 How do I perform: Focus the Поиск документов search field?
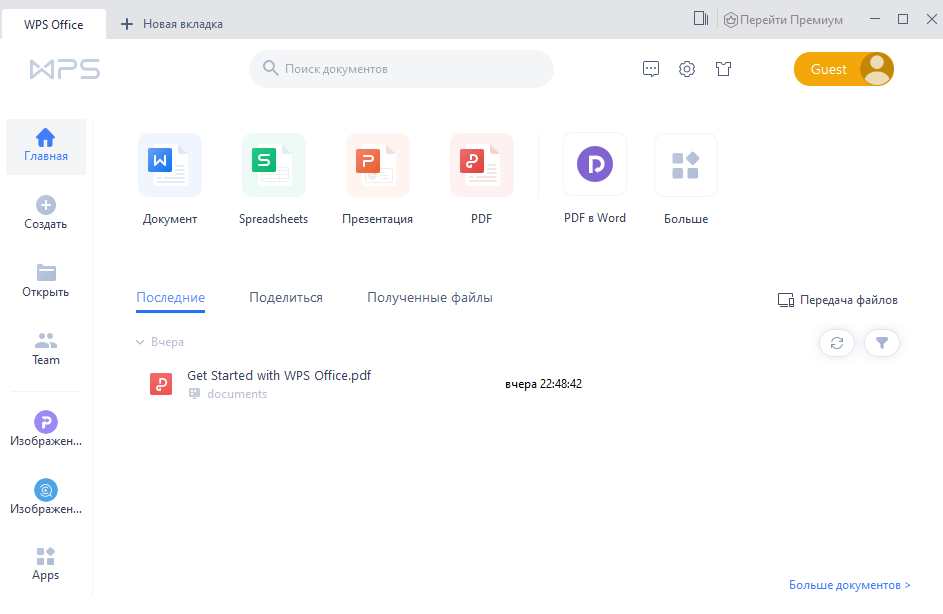[401, 69]
